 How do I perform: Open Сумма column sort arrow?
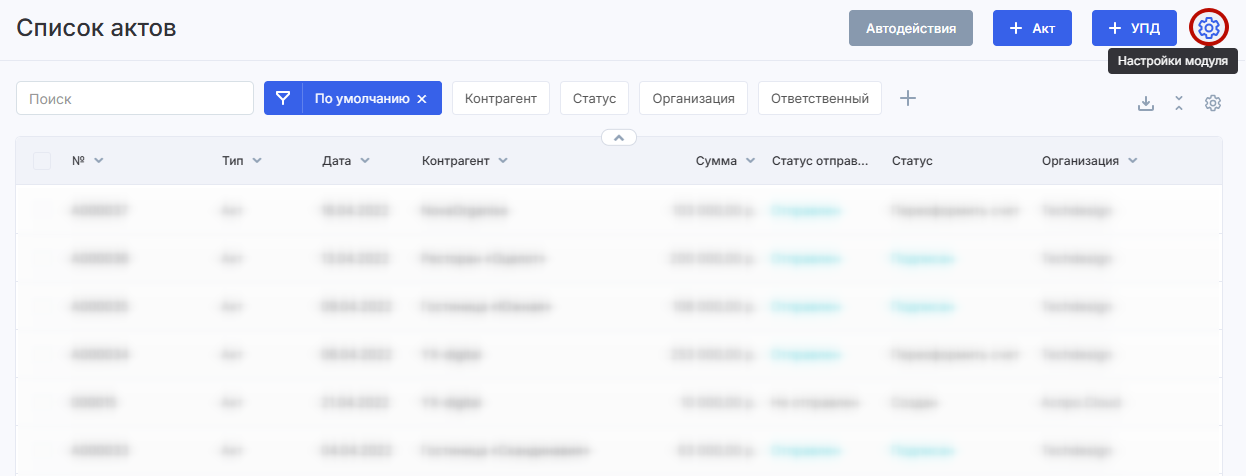point(750,161)
